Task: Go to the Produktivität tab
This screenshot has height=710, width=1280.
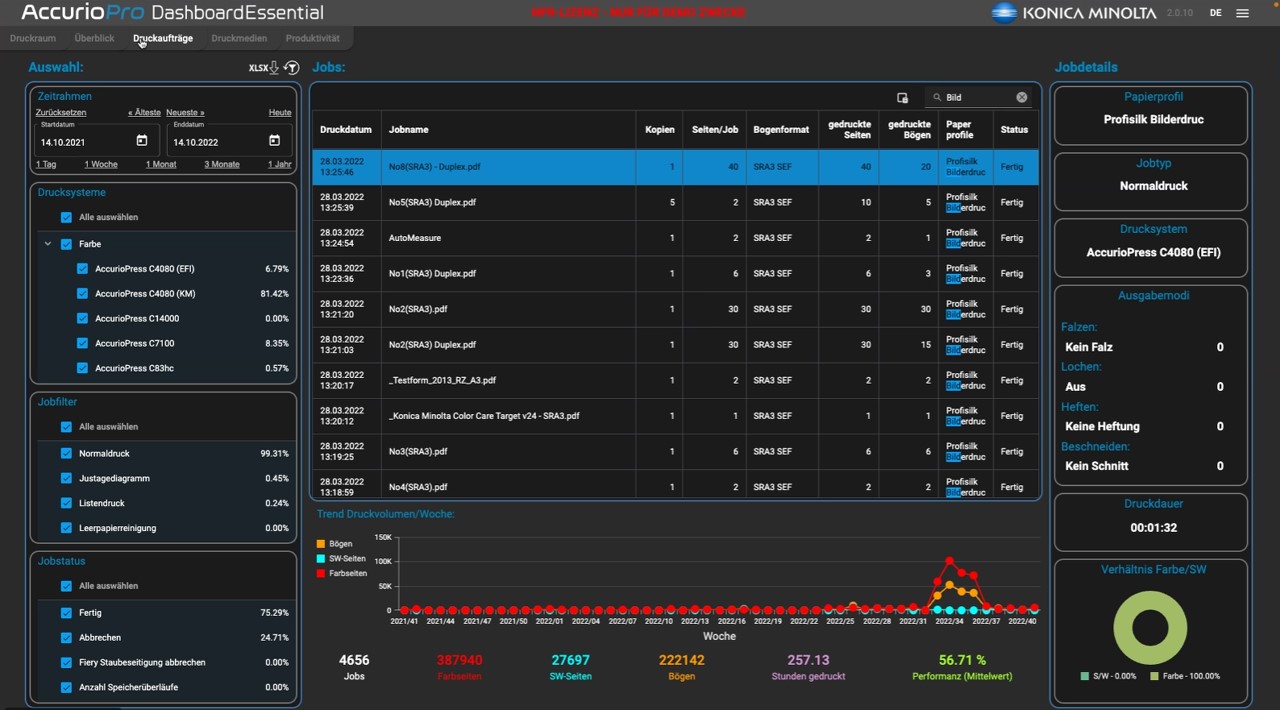Action: pyautogui.click(x=313, y=38)
